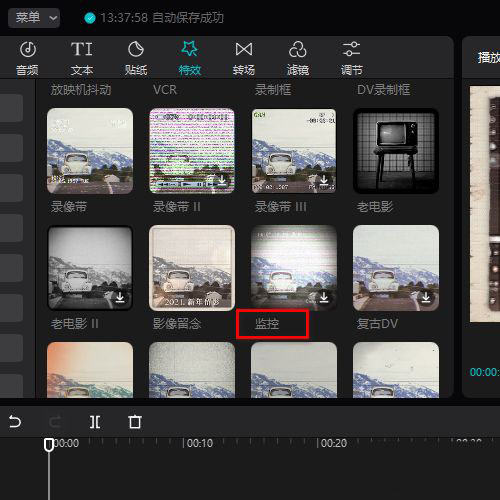Click the 监控 effect label
The width and height of the screenshot is (500, 500).
point(267,324)
